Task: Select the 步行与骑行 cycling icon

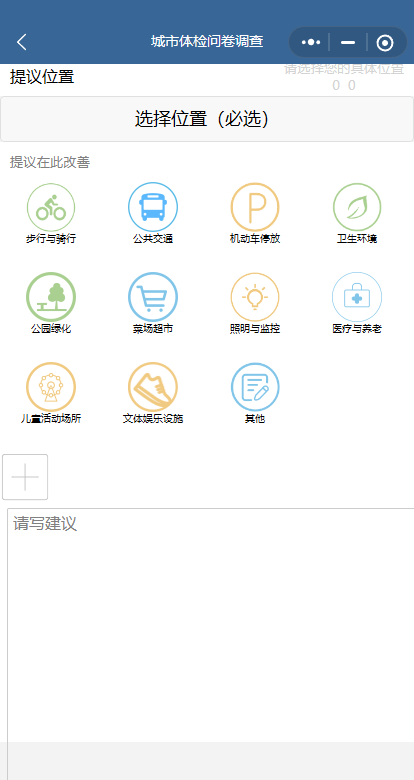Action: click(51, 207)
